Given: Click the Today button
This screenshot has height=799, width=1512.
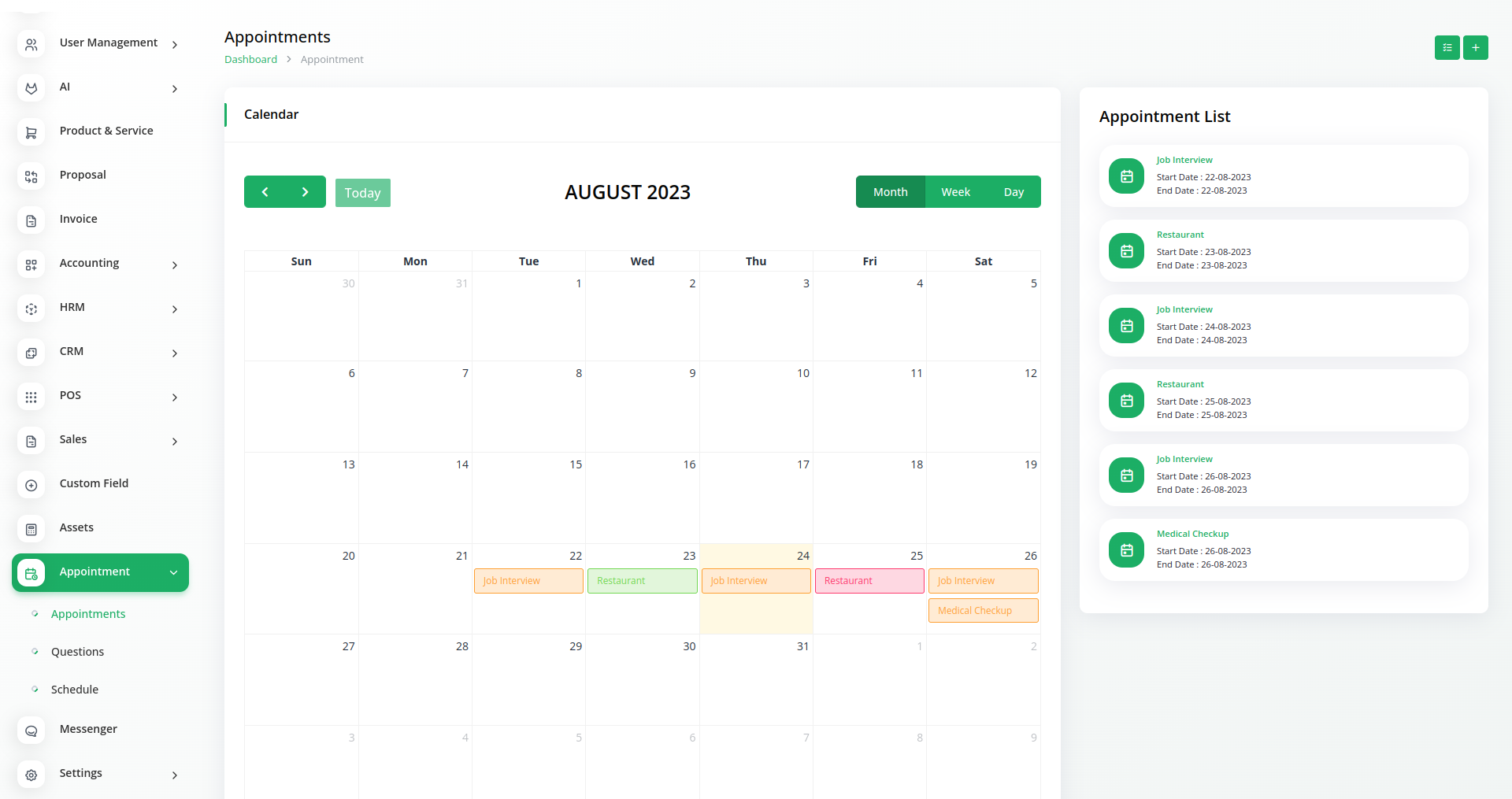Looking at the screenshot, I should tap(362, 193).
